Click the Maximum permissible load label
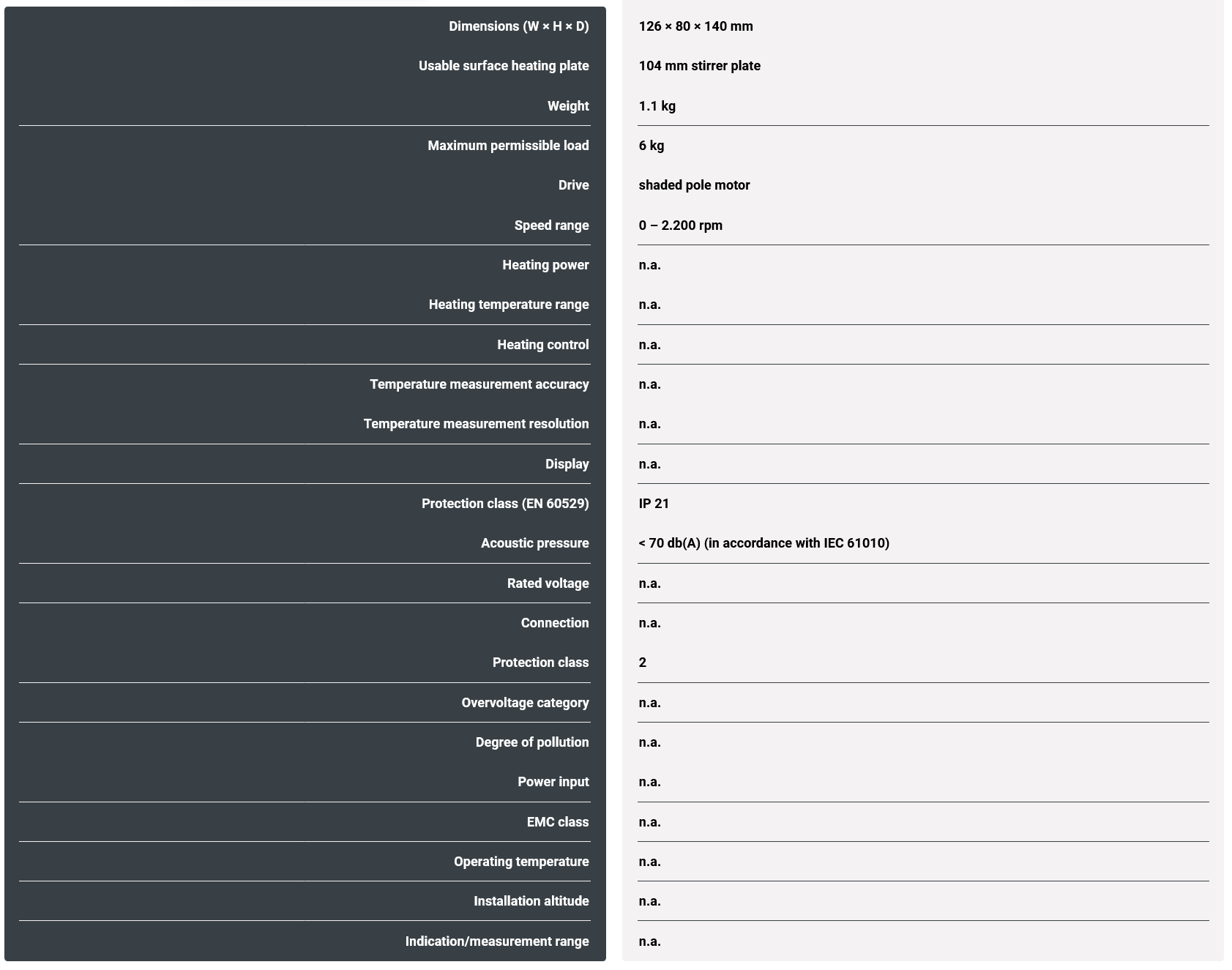This screenshot has width=1232, height=970. (508, 146)
